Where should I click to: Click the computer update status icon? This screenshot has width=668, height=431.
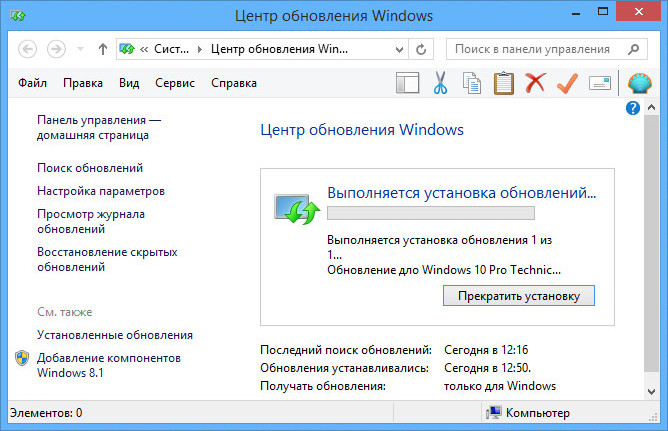[x=297, y=209]
